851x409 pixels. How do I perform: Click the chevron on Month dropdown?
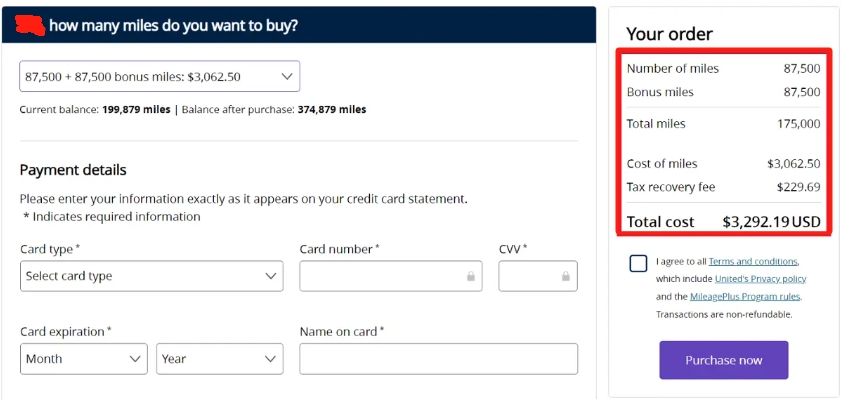(x=135, y=359)
